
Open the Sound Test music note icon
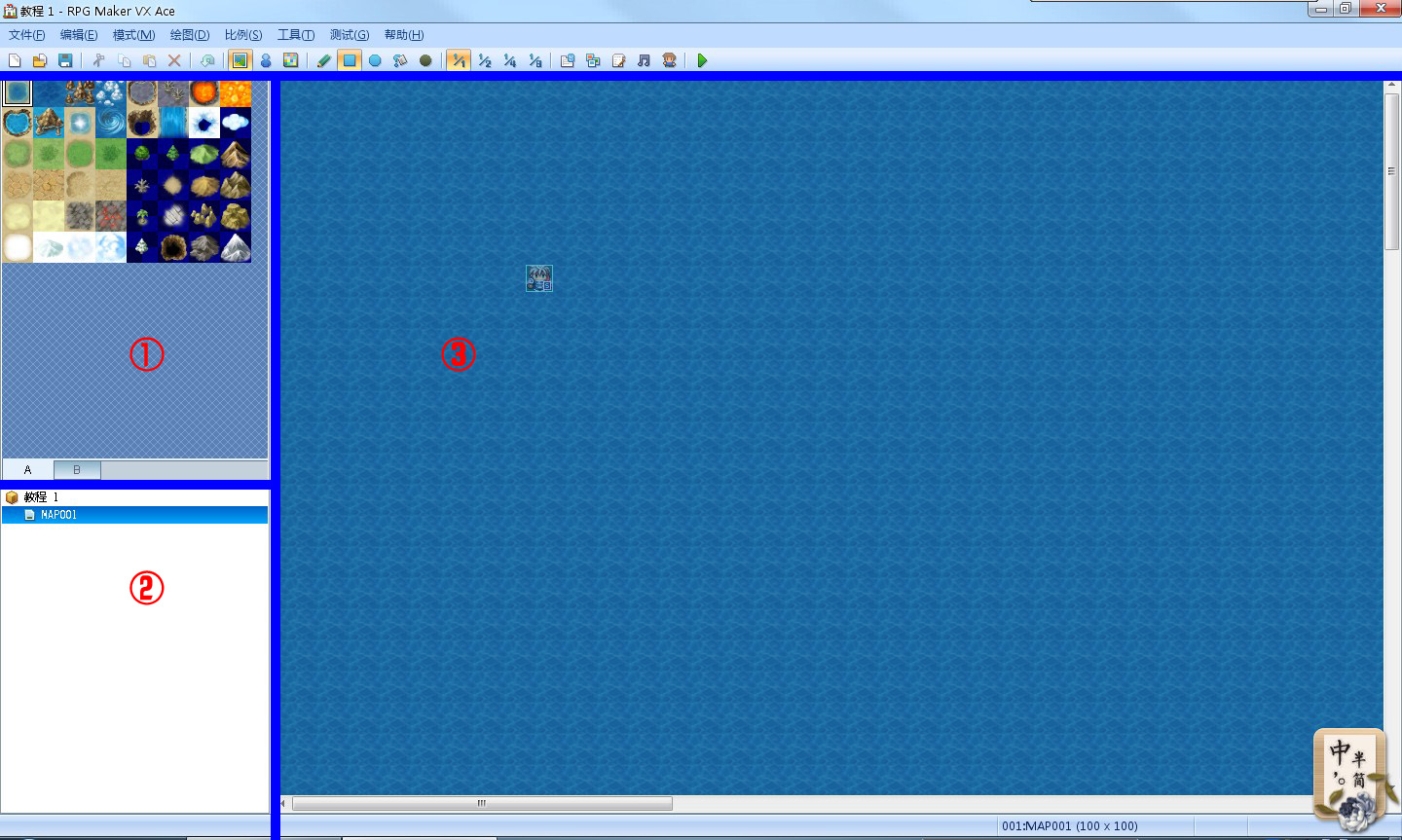[x=644, y=60]
